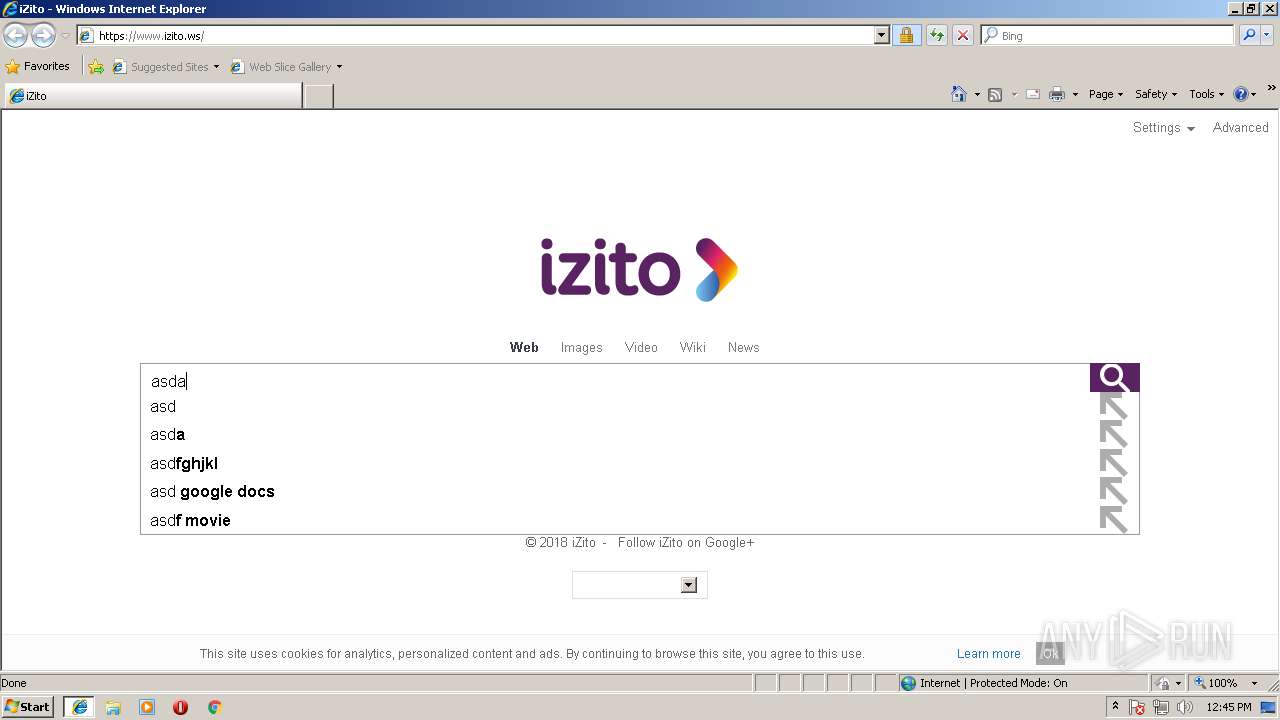Image resolution: width=1280 pixels, height=720 pixels.
Task: Click Internet Protected Mode status text
Action: click(x=993, y=683)
